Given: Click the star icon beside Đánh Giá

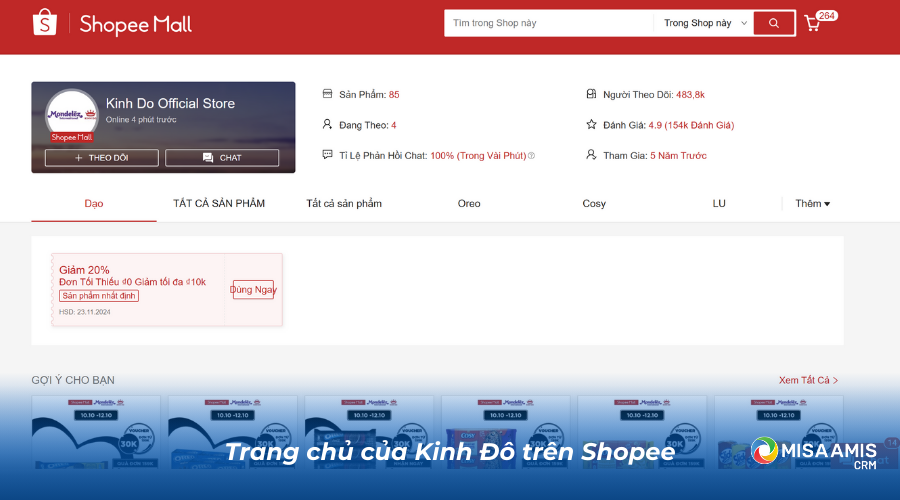Looking at the screenshot, I should click(591, 124).
